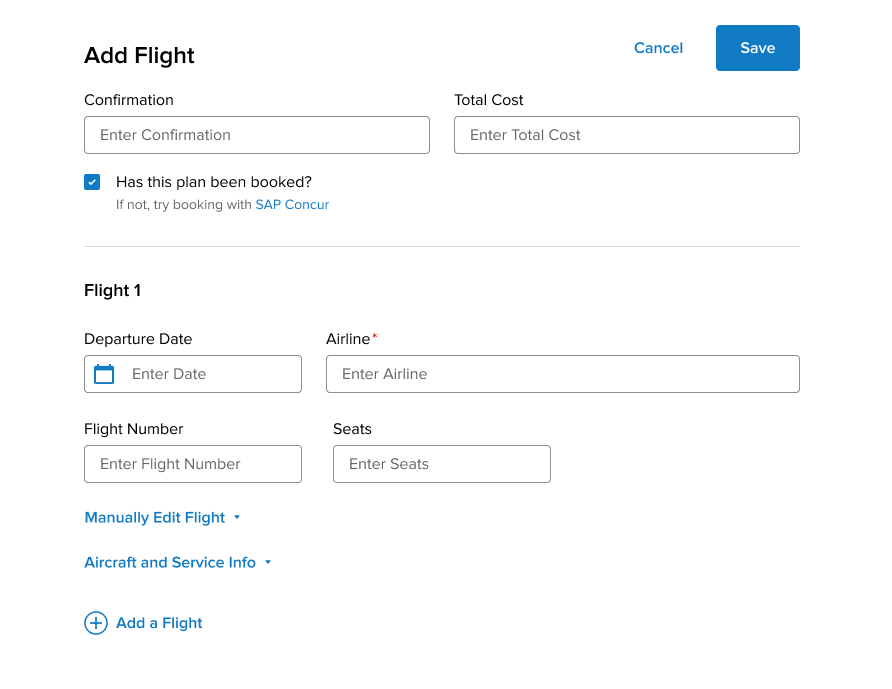Select the Enter Date text field
This screenshot has height=689, width=892.
click(210, 374)
